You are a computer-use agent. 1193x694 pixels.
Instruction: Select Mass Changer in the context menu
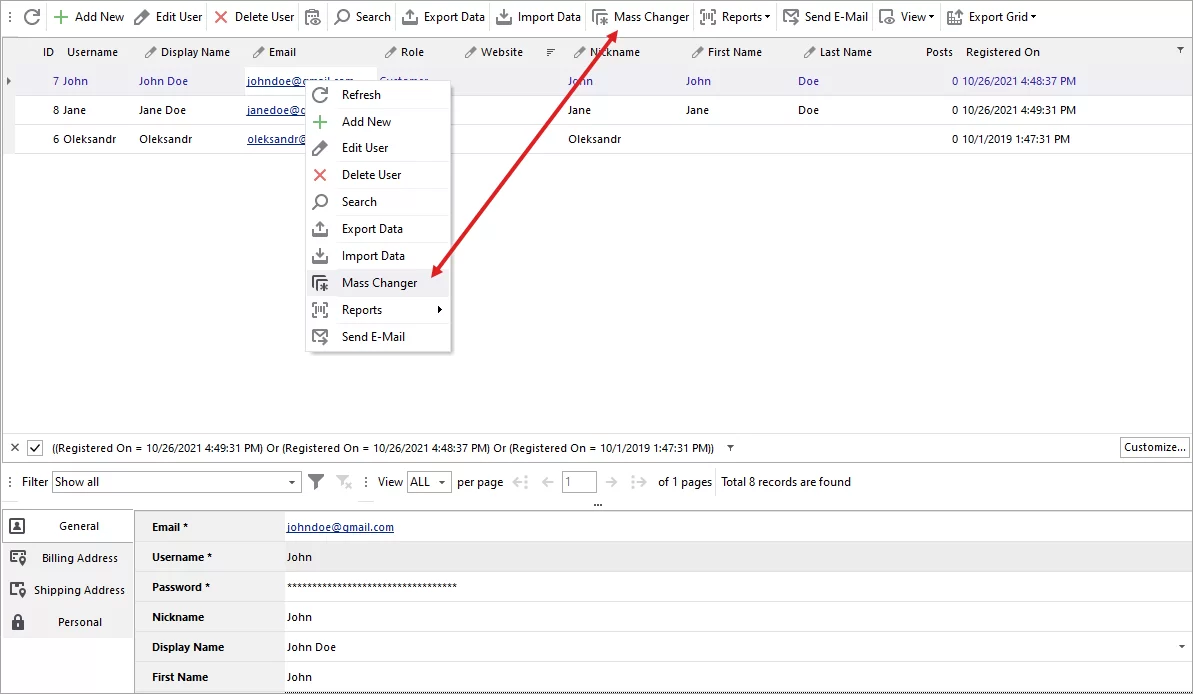(379, 283)
